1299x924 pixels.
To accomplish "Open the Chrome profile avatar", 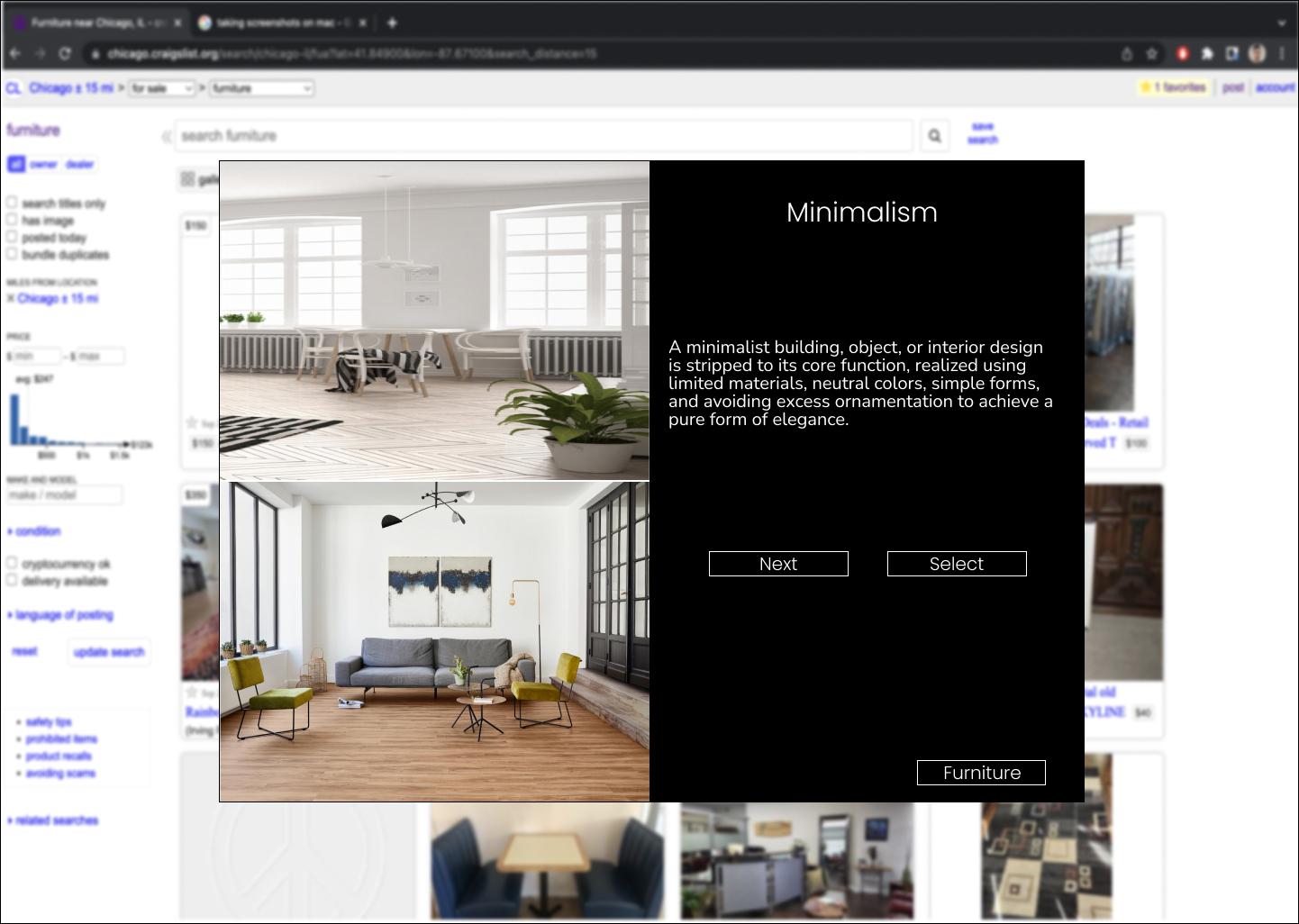I will (x=1257, y=54).
